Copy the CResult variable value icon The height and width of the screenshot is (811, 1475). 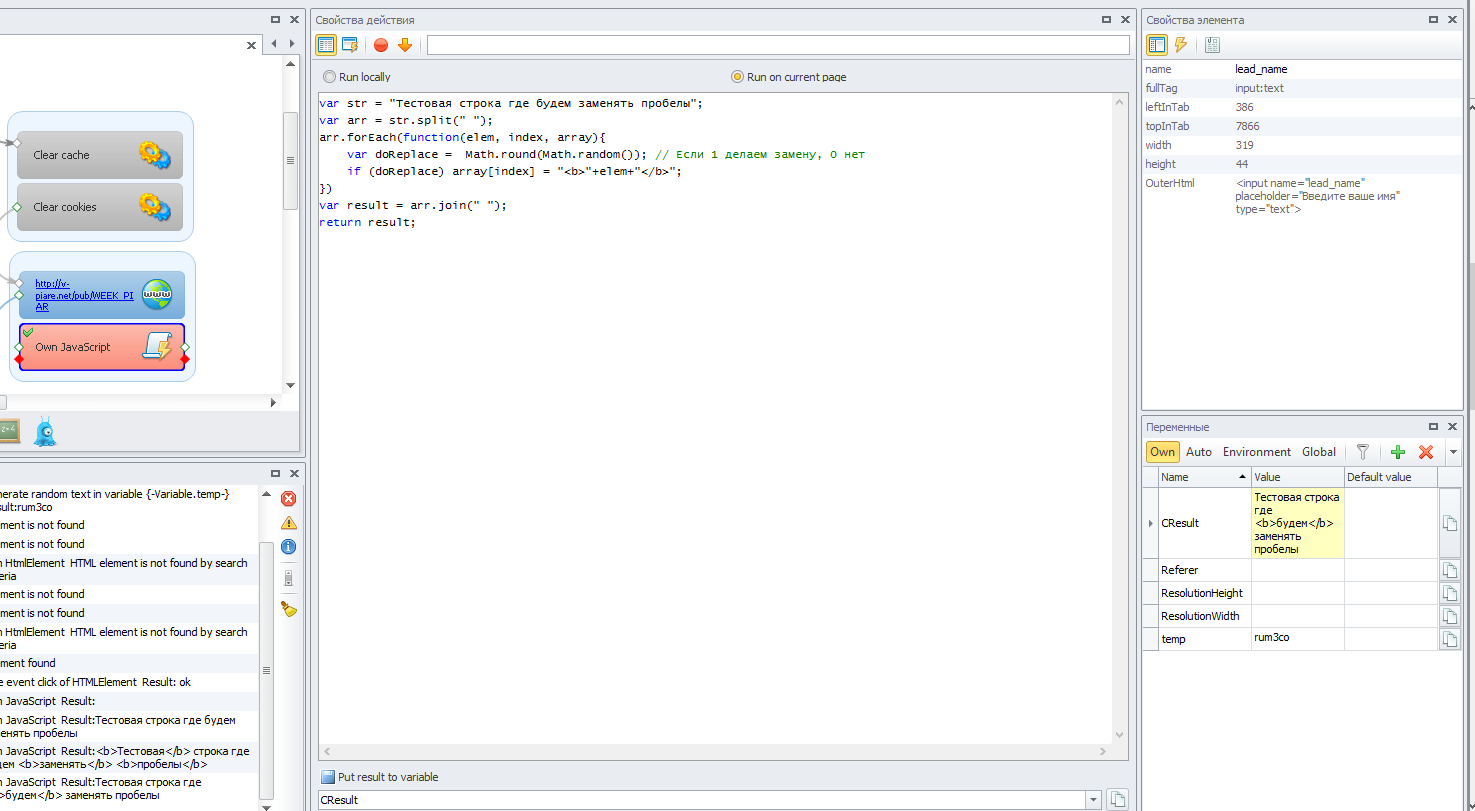point(1450,523)
